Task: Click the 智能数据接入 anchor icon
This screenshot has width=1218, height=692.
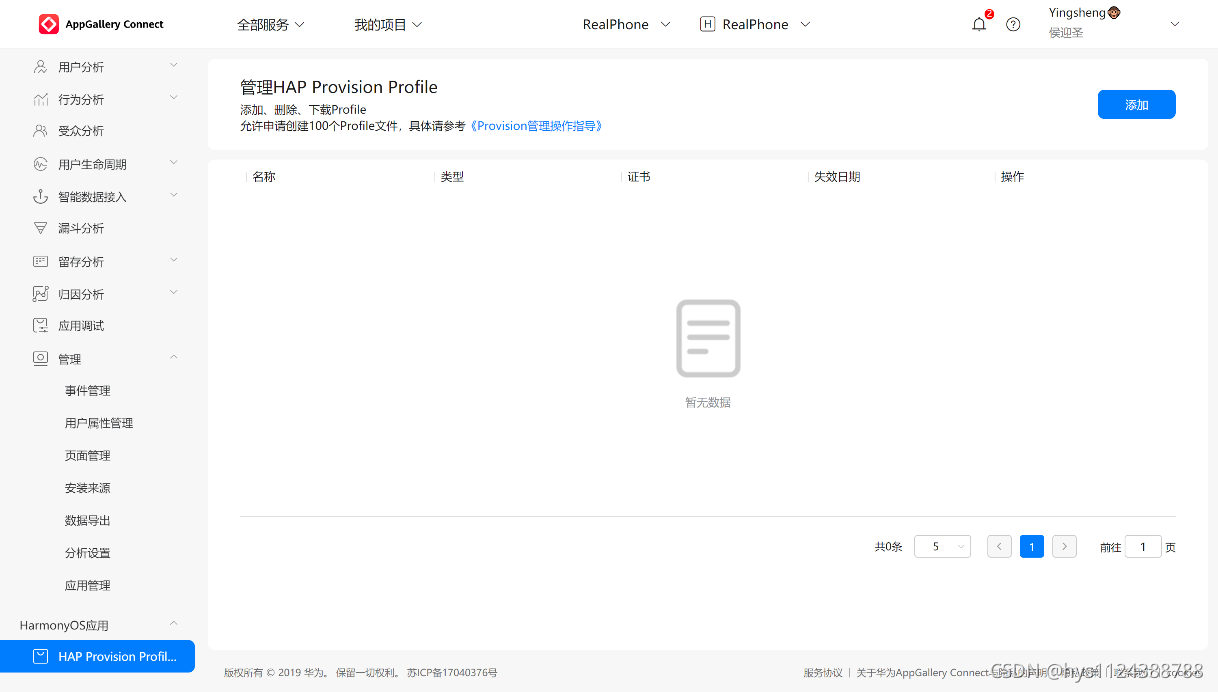Action: click(40, 197)
